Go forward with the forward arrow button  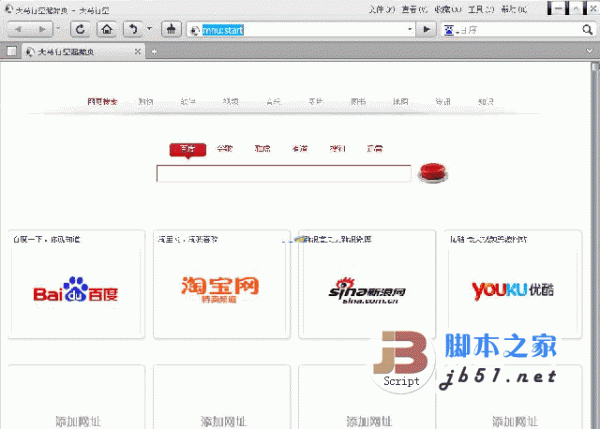(42, 29)
